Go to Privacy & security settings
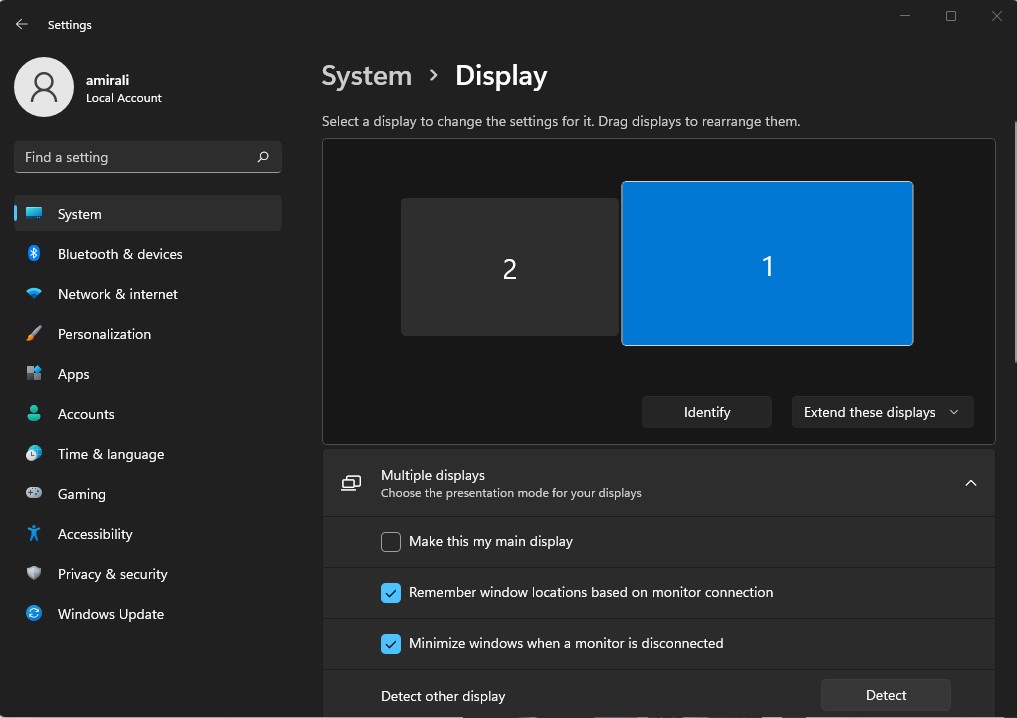Image resolution: width=1017 pixels, height=718 pixels. click(148, 574)
